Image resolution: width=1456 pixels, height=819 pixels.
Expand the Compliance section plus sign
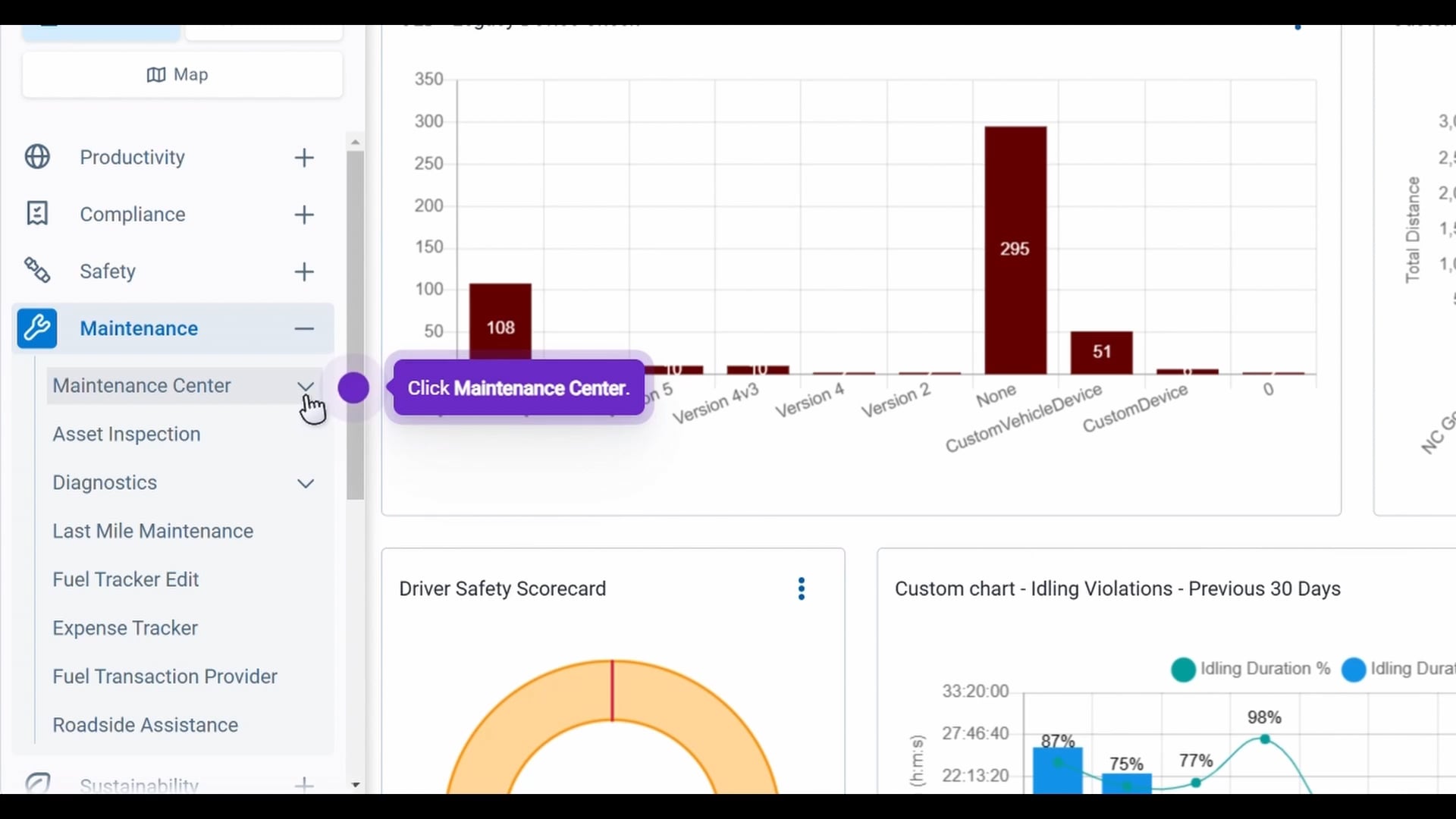304,215
